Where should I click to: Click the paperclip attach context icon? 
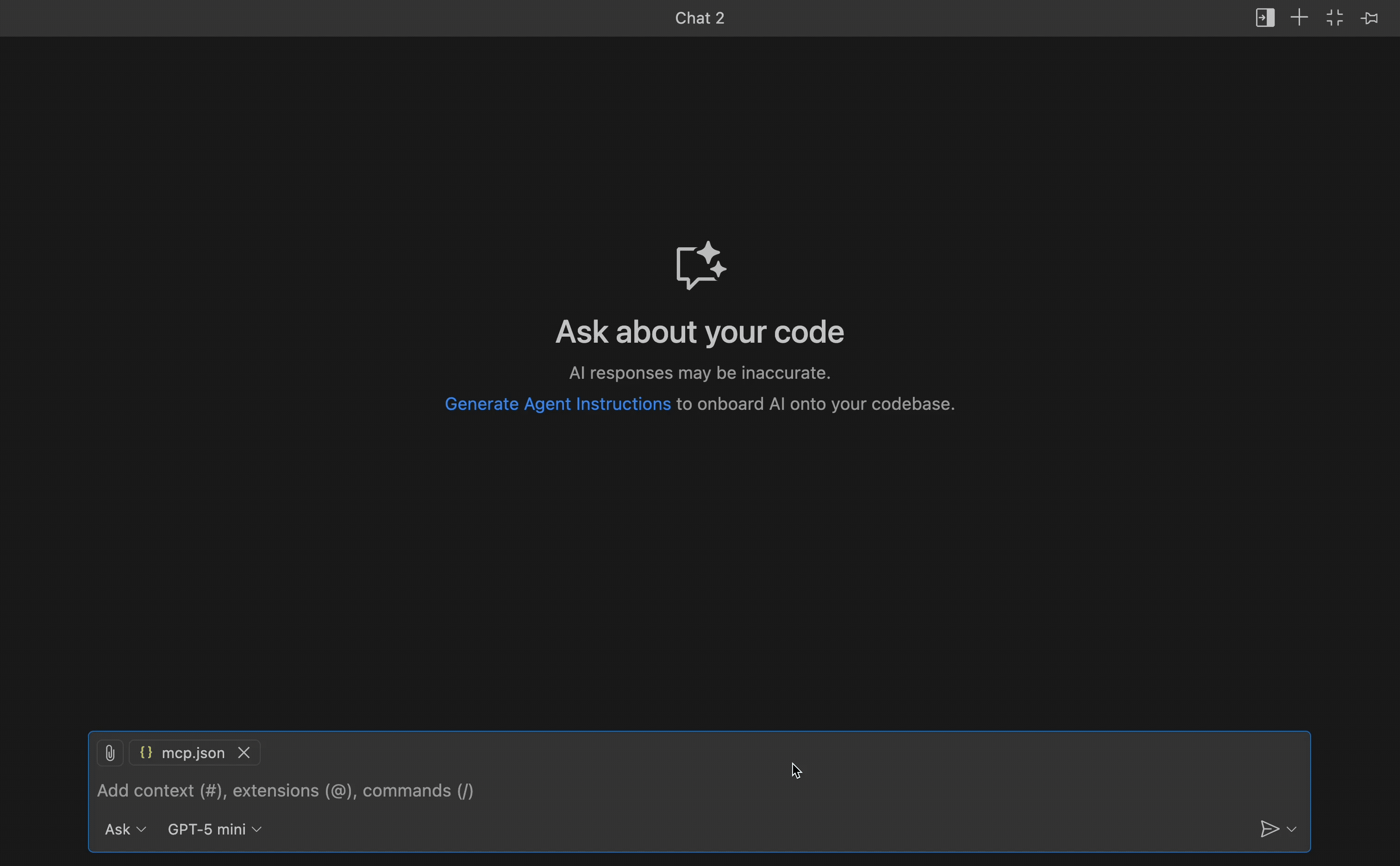pyautogui.click(x=110, y=753)
